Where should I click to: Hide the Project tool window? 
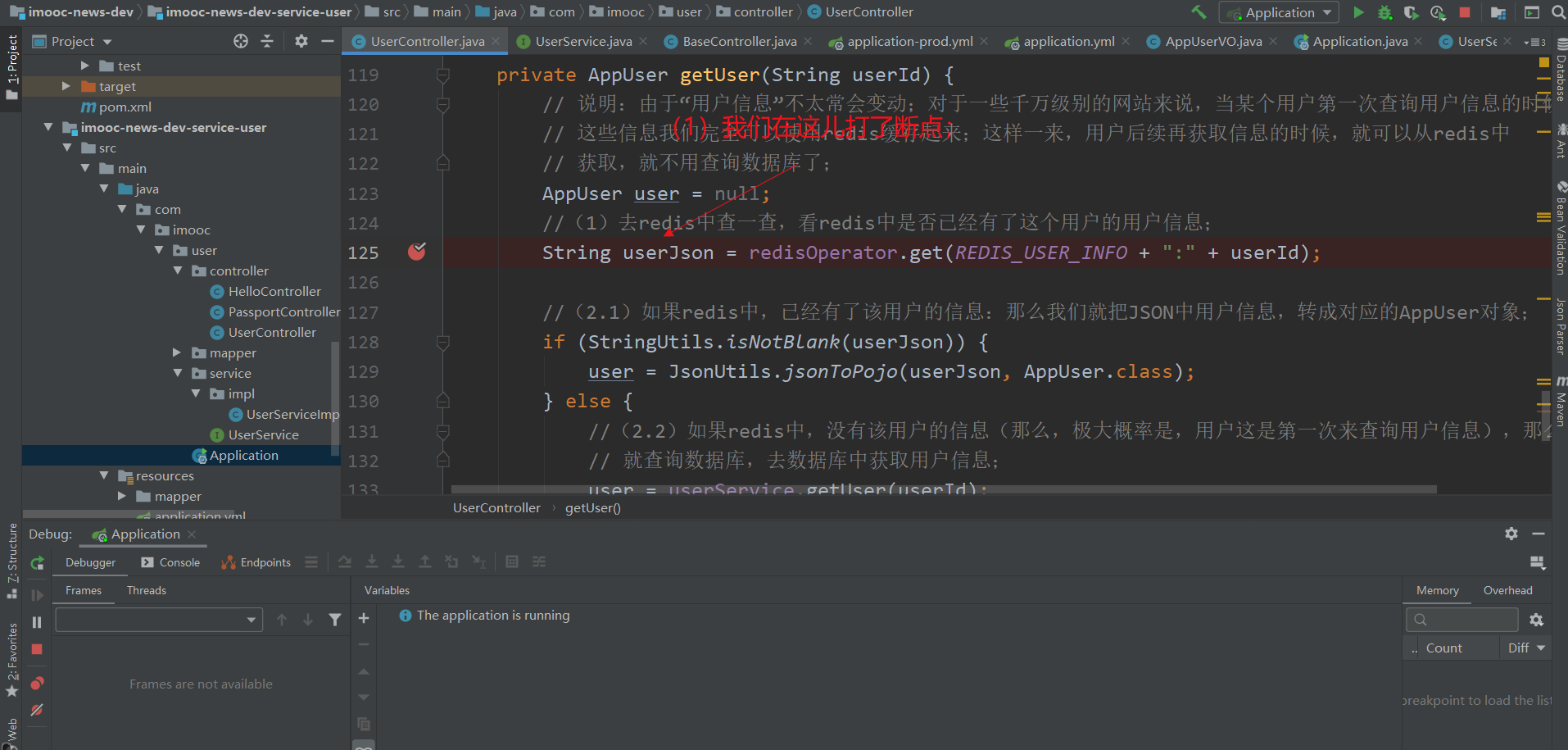[328, 41]
